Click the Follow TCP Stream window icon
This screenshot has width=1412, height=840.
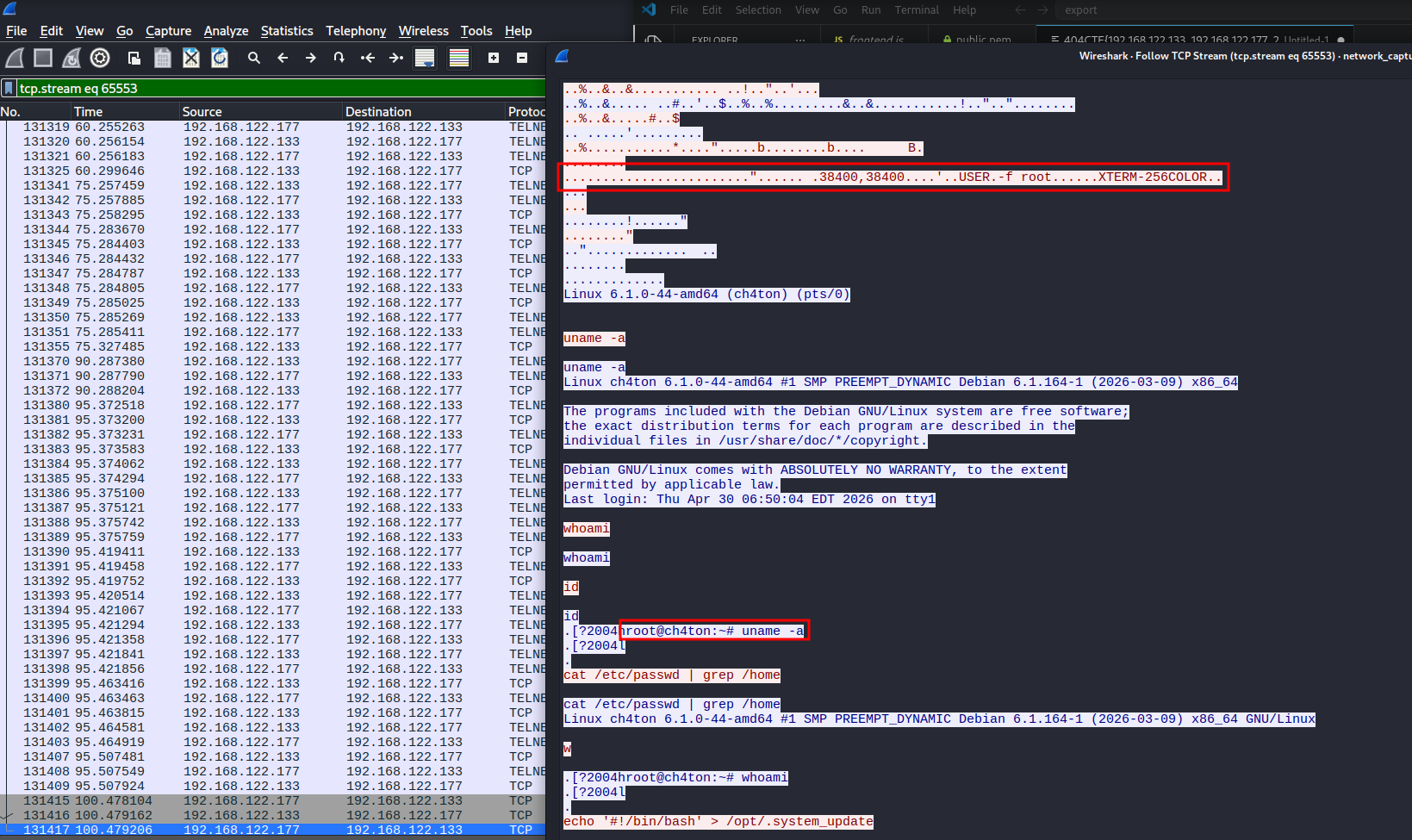tap(562, 56)
